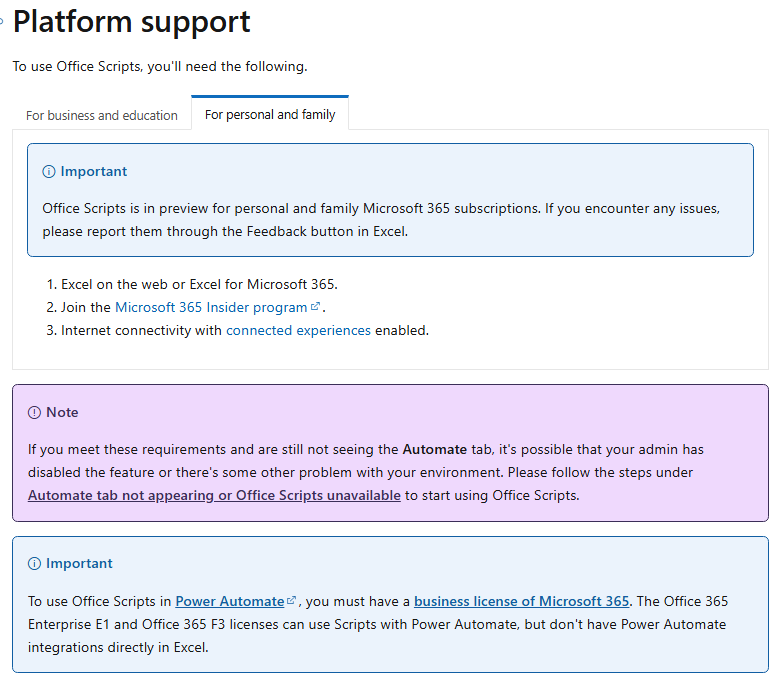The height and width of the screenshot is (680, 778).
Task: Click the Note heading text in the purple box
Action: 62,412
